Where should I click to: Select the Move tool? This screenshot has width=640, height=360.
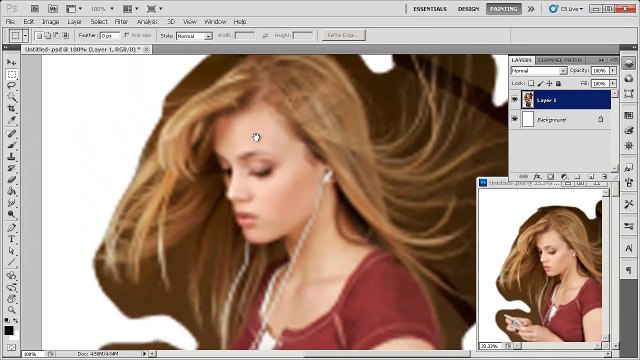coord(11,62)
